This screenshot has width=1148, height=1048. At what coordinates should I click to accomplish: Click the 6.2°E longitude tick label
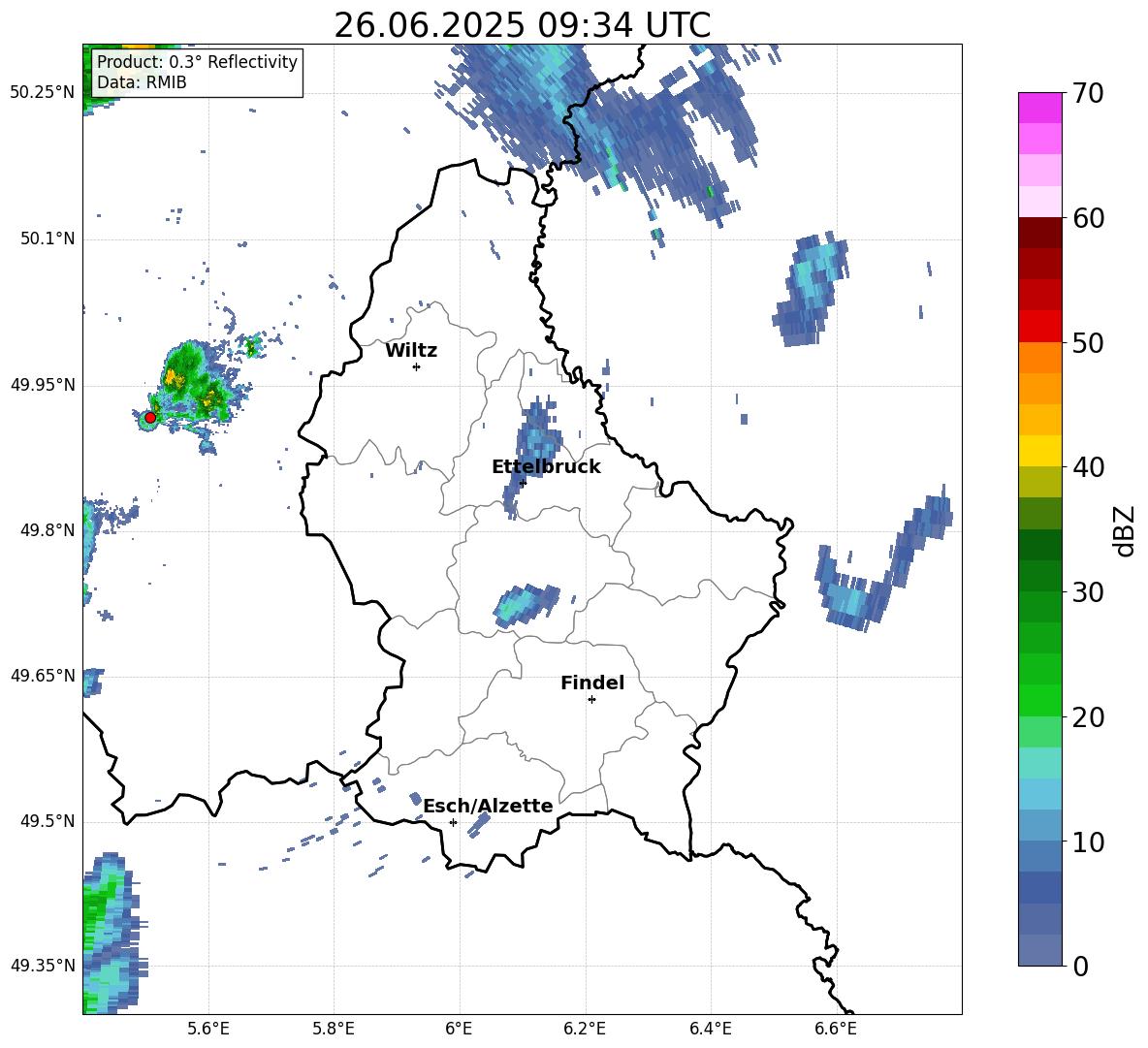click(x=585, y=1029)
